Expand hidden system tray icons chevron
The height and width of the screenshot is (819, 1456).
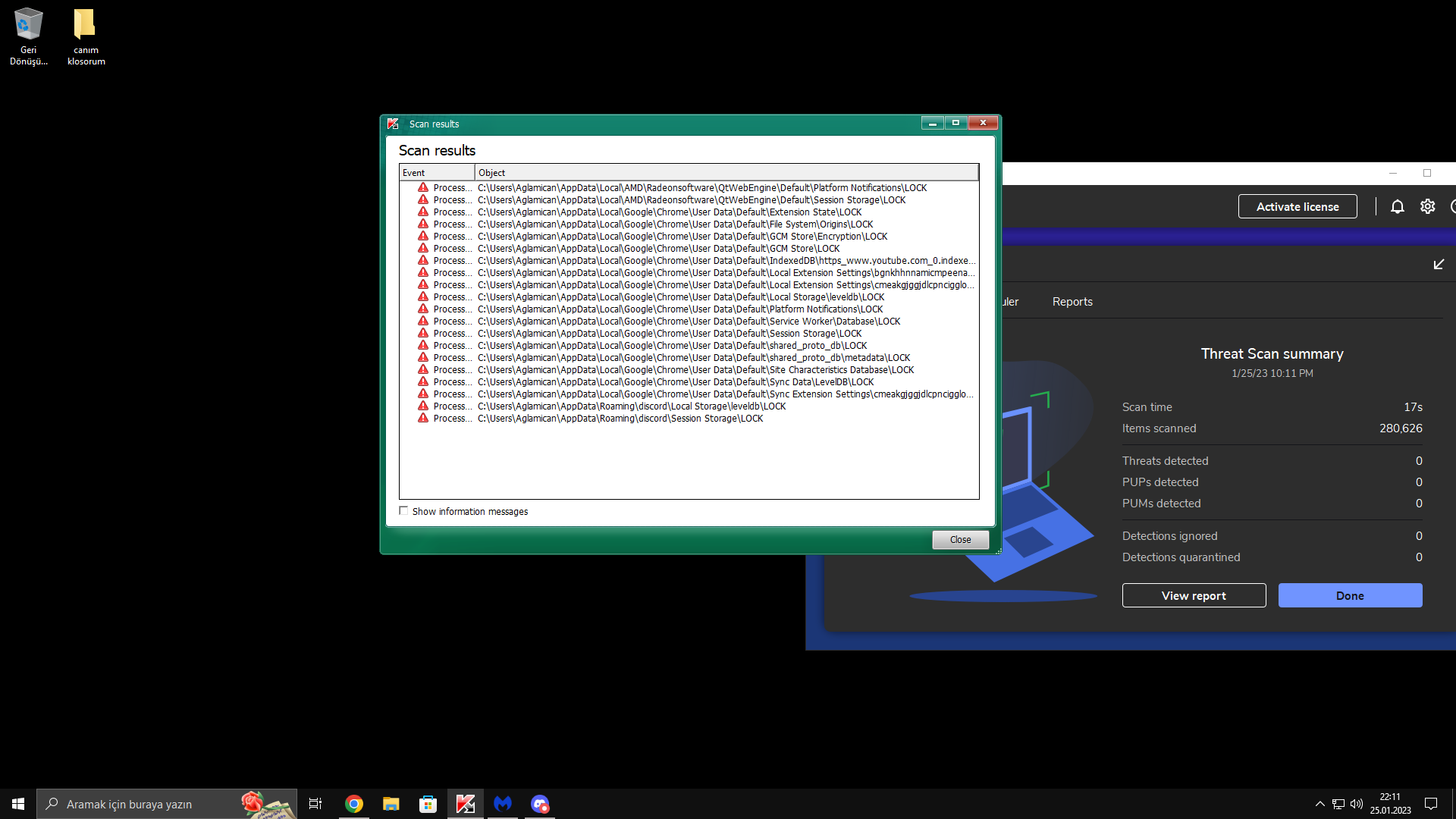coord(1319,804)
